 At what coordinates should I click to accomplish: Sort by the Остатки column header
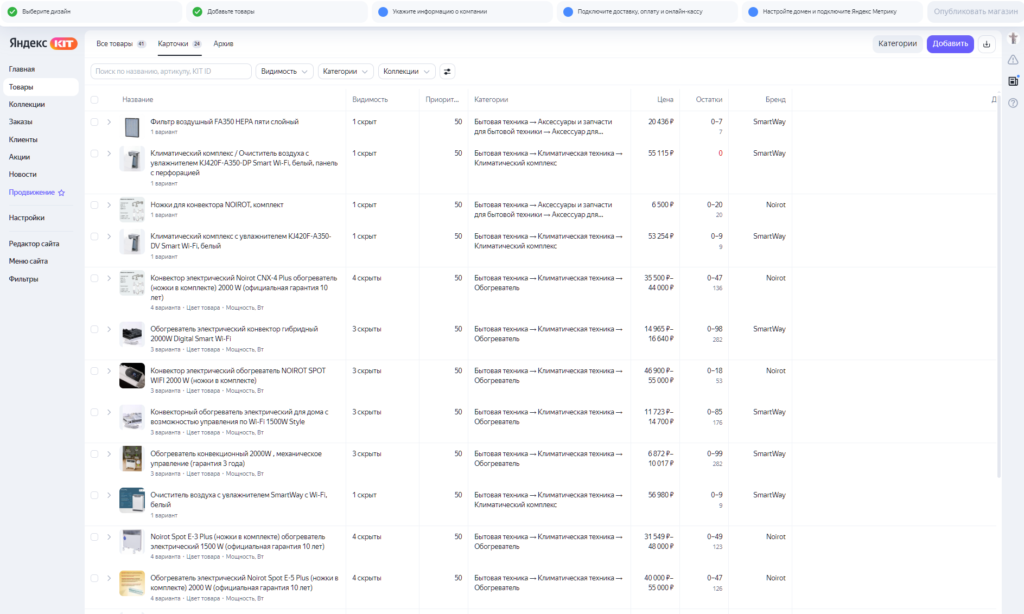coord(709,100)
